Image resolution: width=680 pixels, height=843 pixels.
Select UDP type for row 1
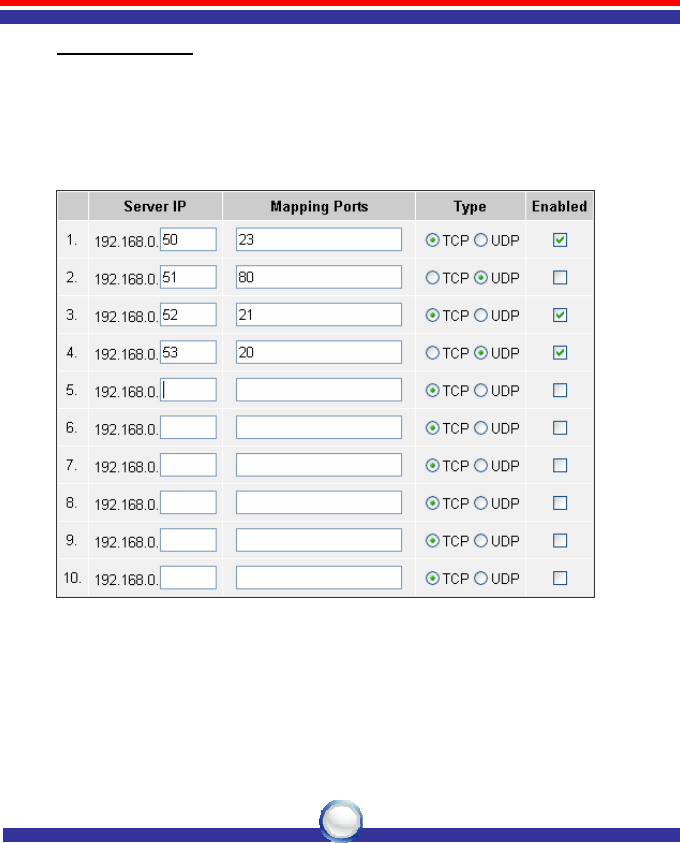[x=481, y=240]
